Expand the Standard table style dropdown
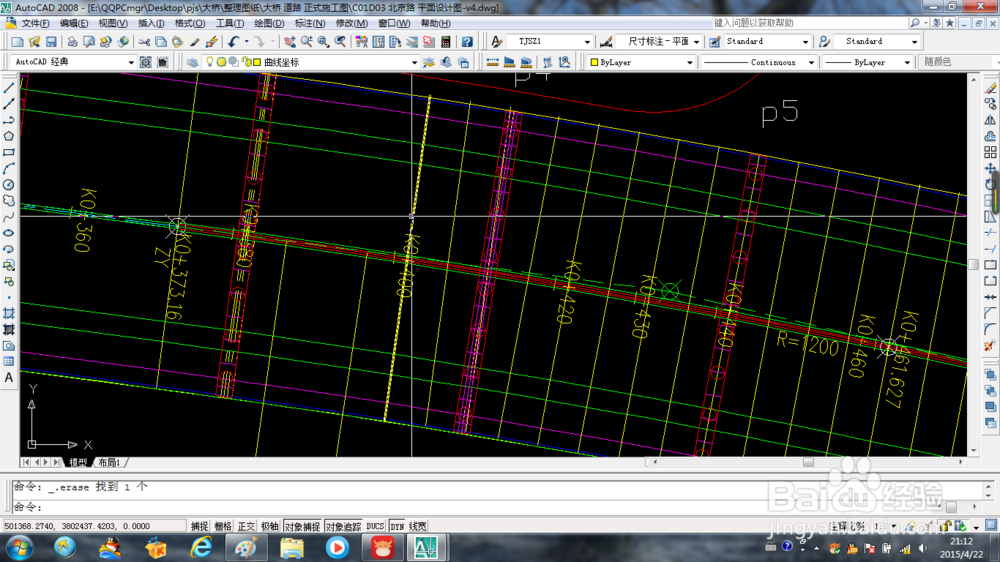The height and width of the screenshot is (562, 1000). 805,41
